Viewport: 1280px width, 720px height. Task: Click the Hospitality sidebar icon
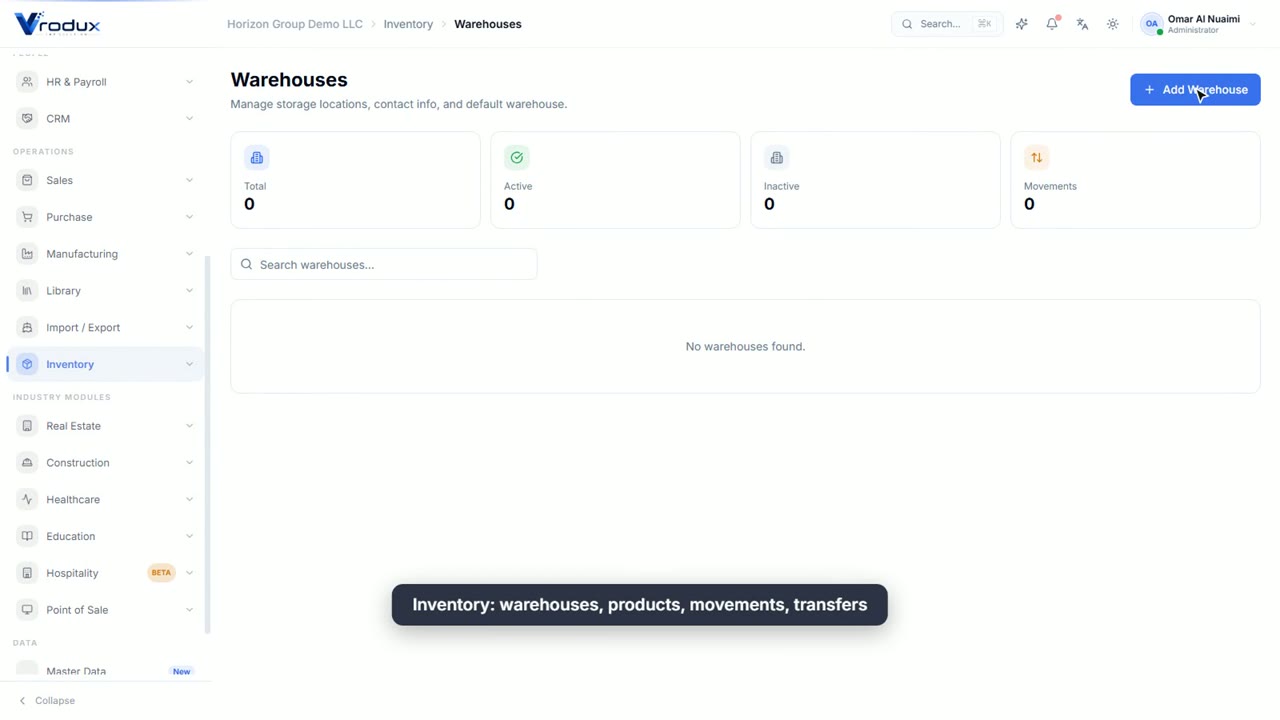27,573
